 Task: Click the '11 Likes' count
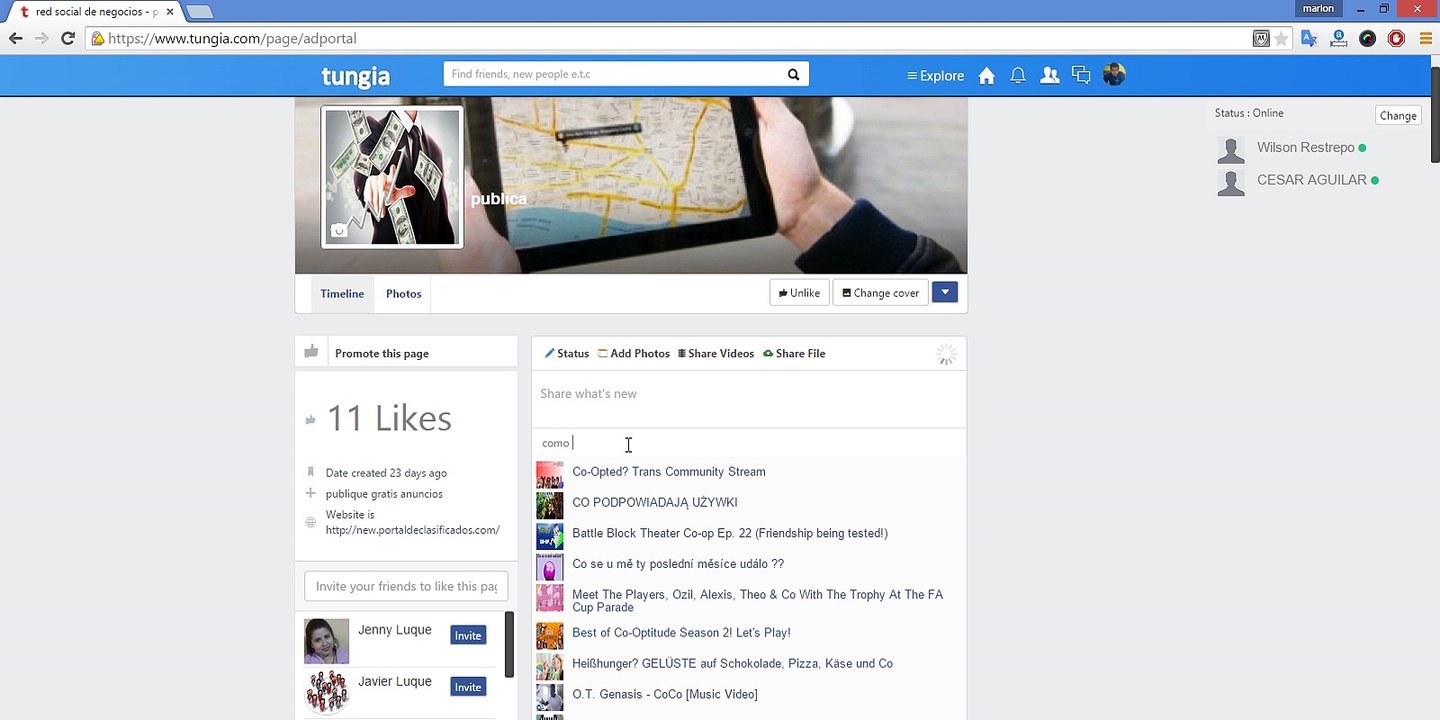tap(389, 419)
